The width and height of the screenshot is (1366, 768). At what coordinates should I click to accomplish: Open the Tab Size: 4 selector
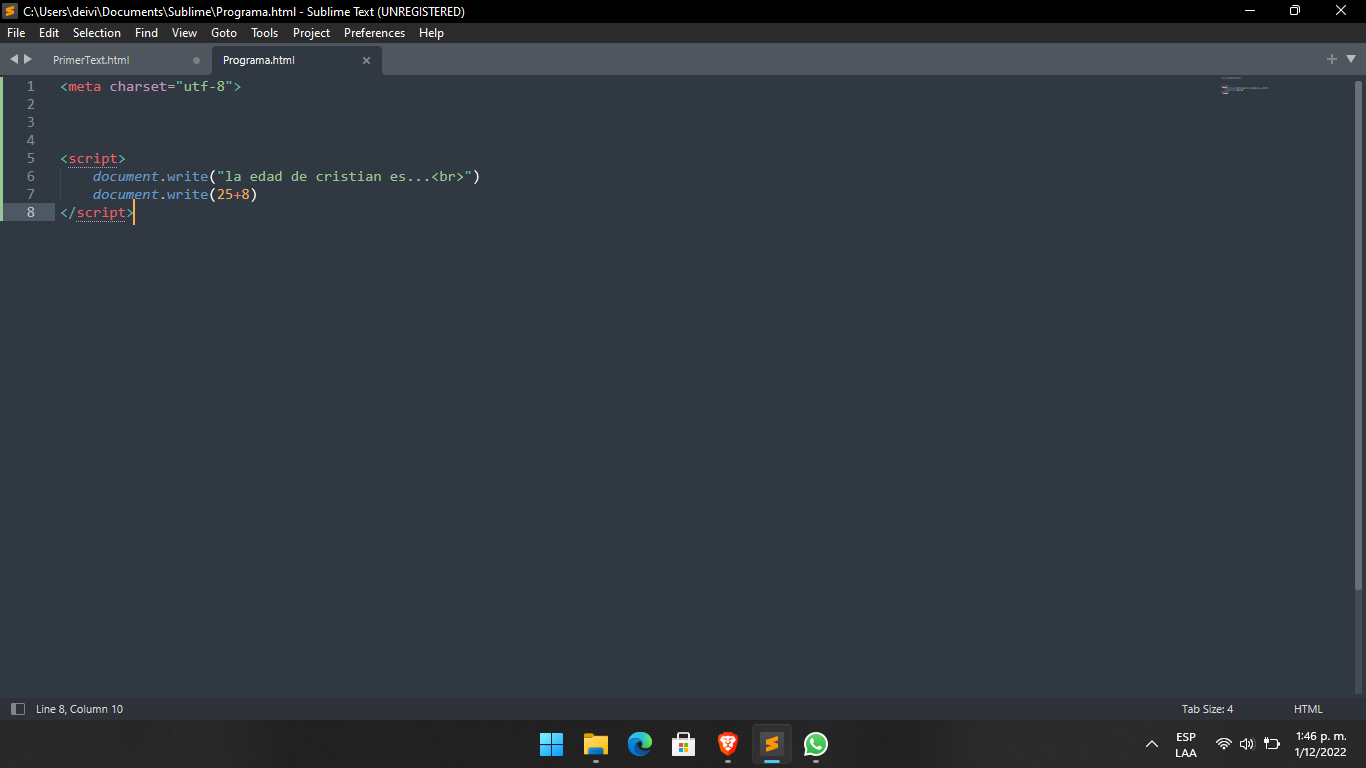[1207, 709]
